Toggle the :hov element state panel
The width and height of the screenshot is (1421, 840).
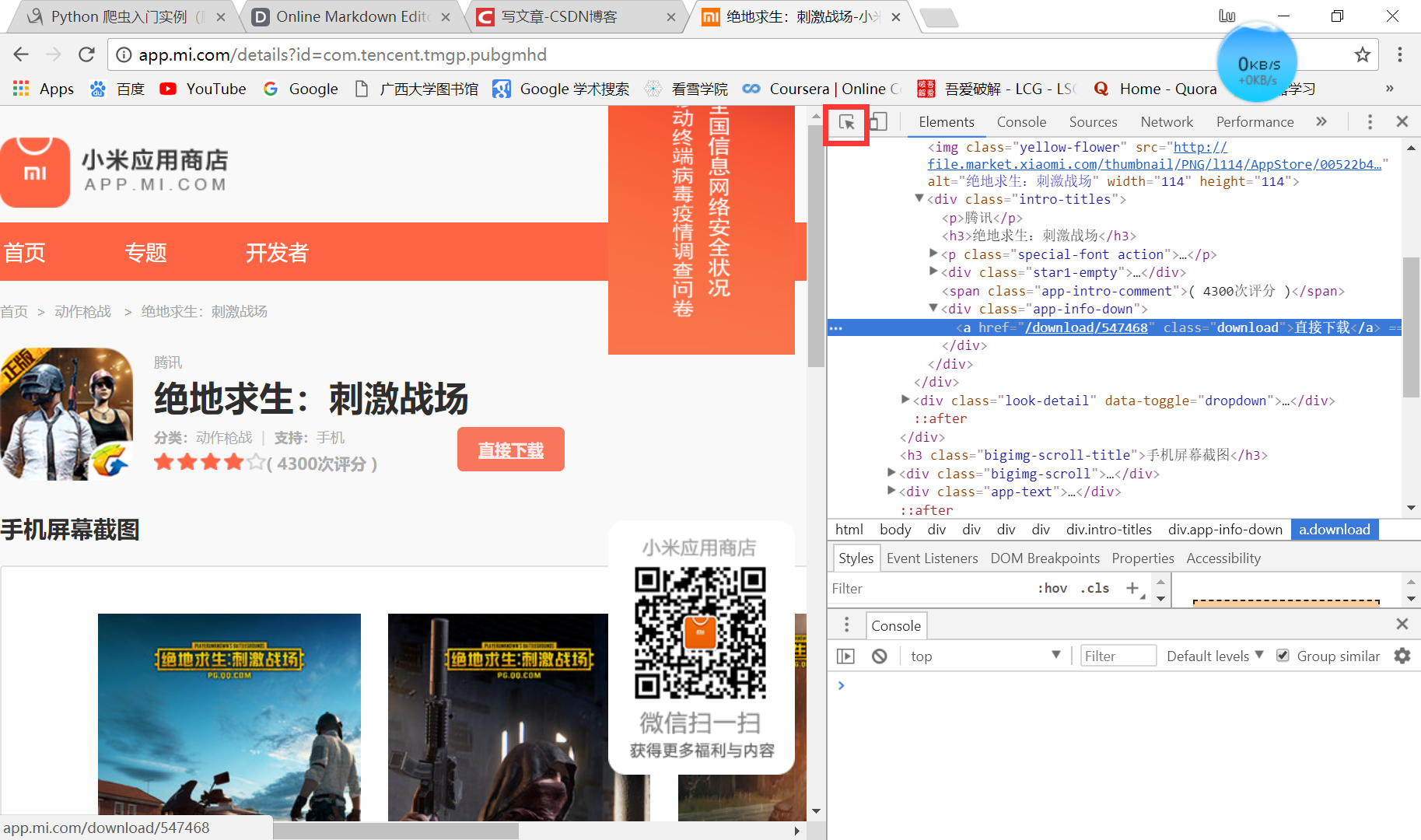point(1052,588)
